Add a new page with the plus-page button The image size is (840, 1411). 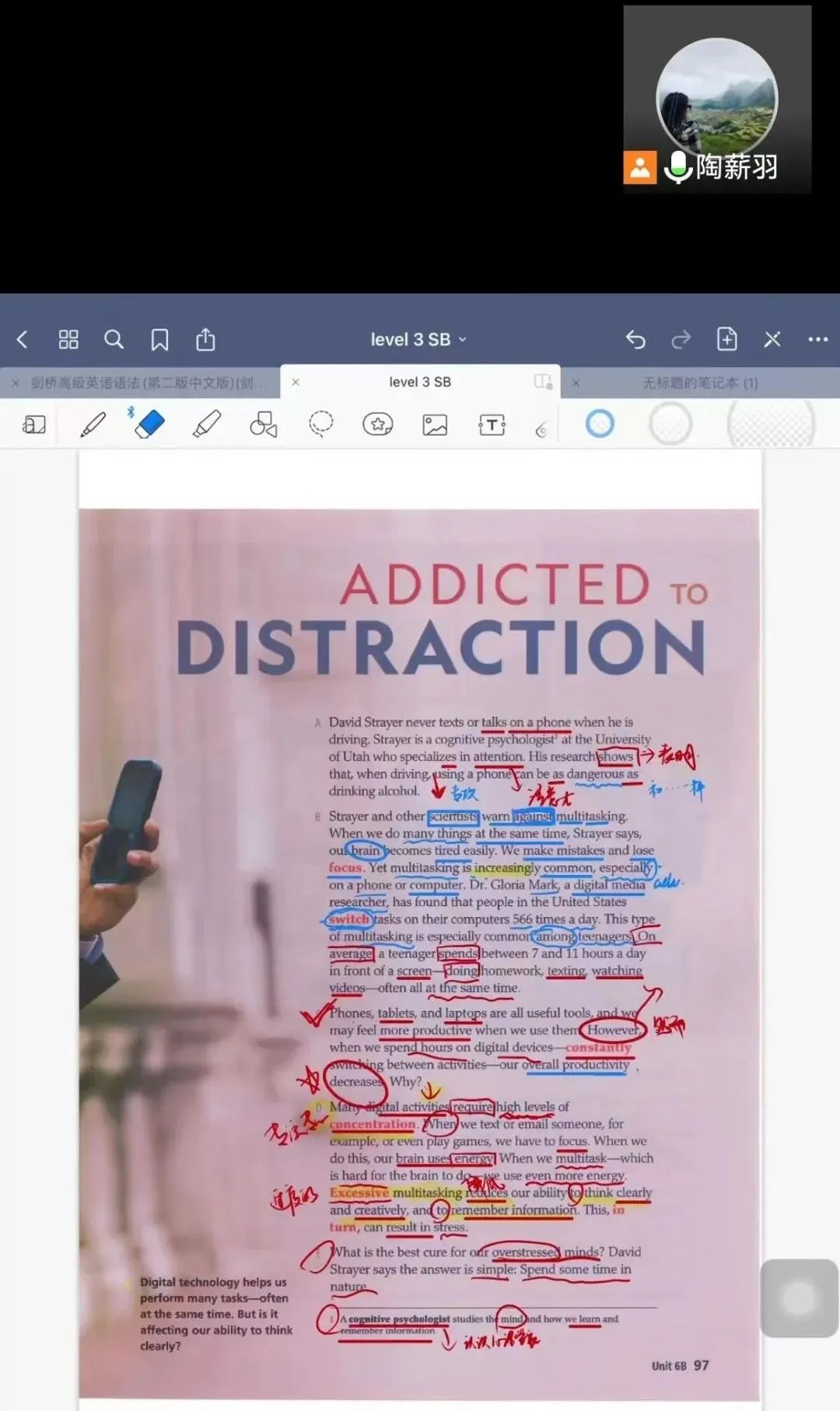coord(726,339)
